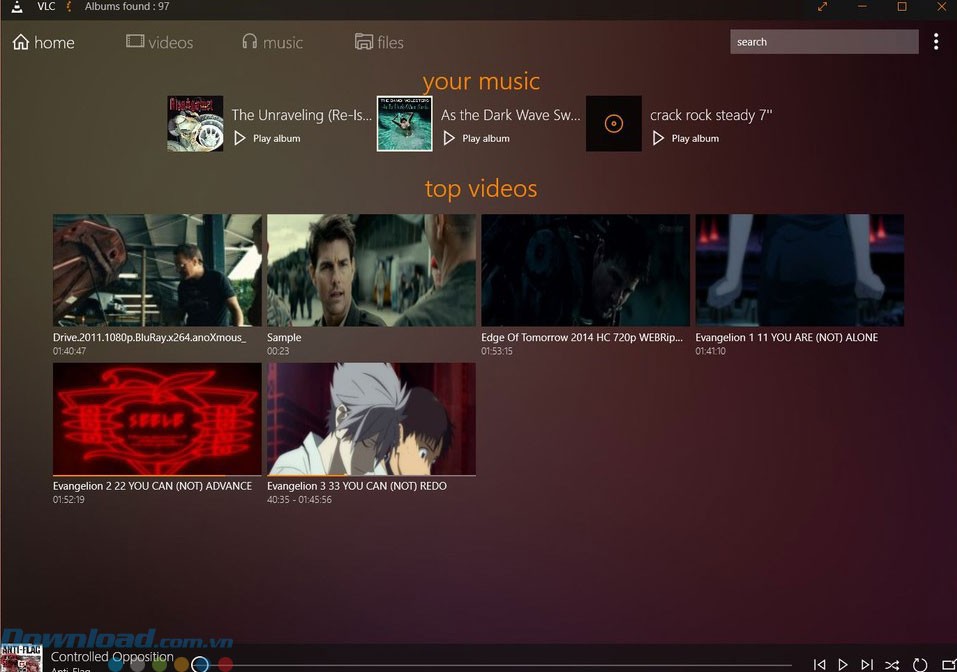The image size is (957, 672).
Task: Switch to the music tab
Action: tap(272, 42)
